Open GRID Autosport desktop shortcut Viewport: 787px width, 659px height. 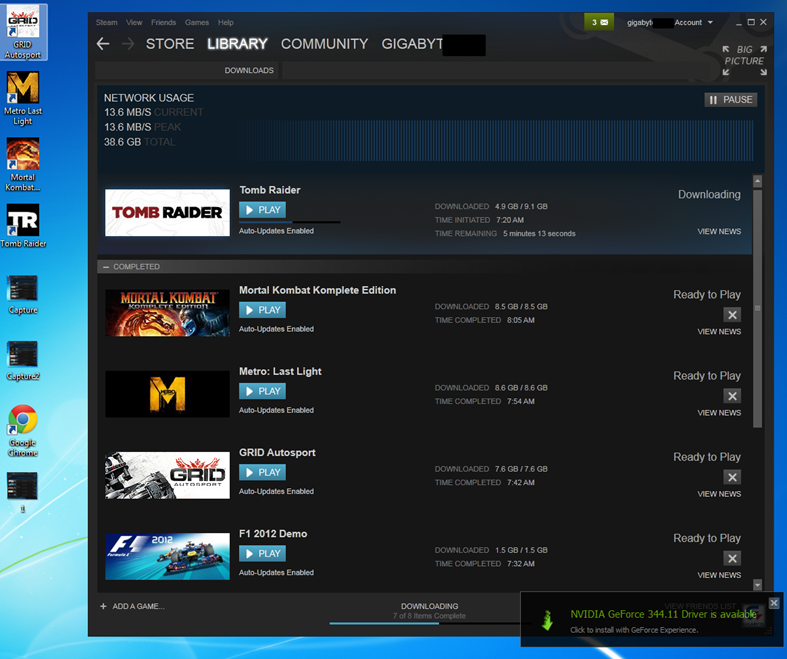point(23,32)
